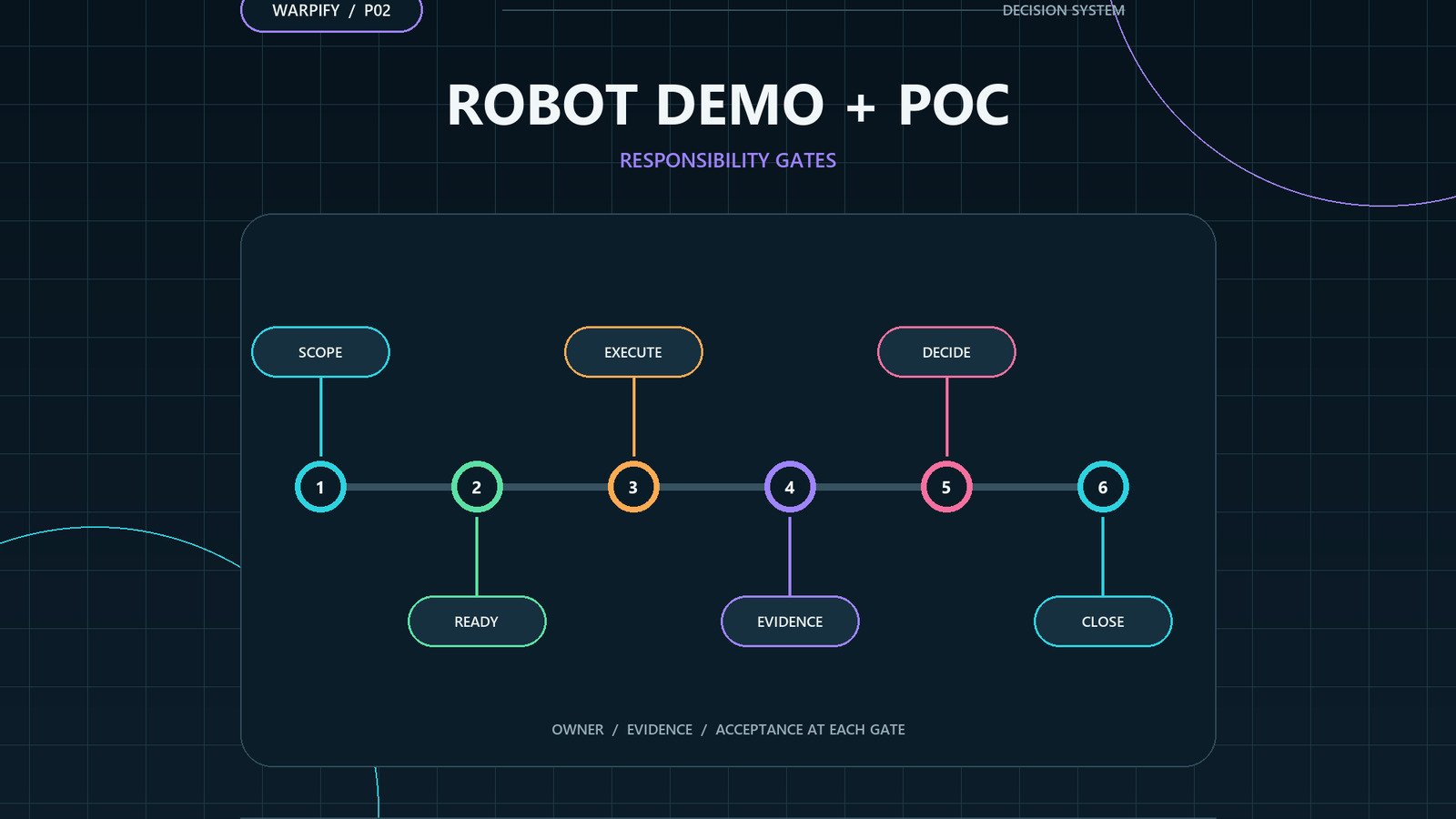Select the EXECUTE gate label
The height and width of the screenshot is (819, 1456).
pos(633,352)
